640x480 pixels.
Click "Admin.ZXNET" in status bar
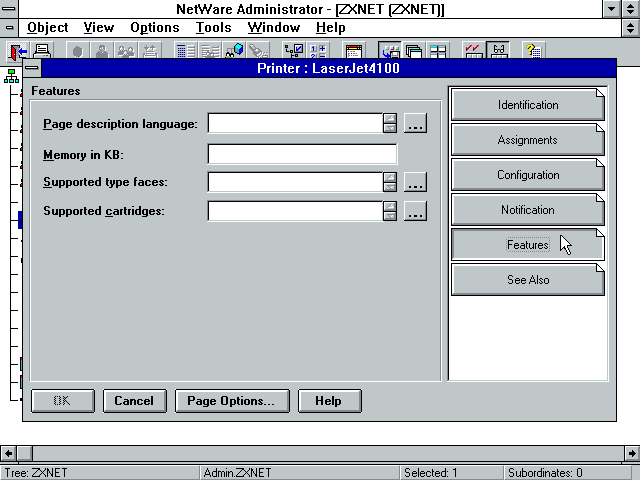[237, 473]
